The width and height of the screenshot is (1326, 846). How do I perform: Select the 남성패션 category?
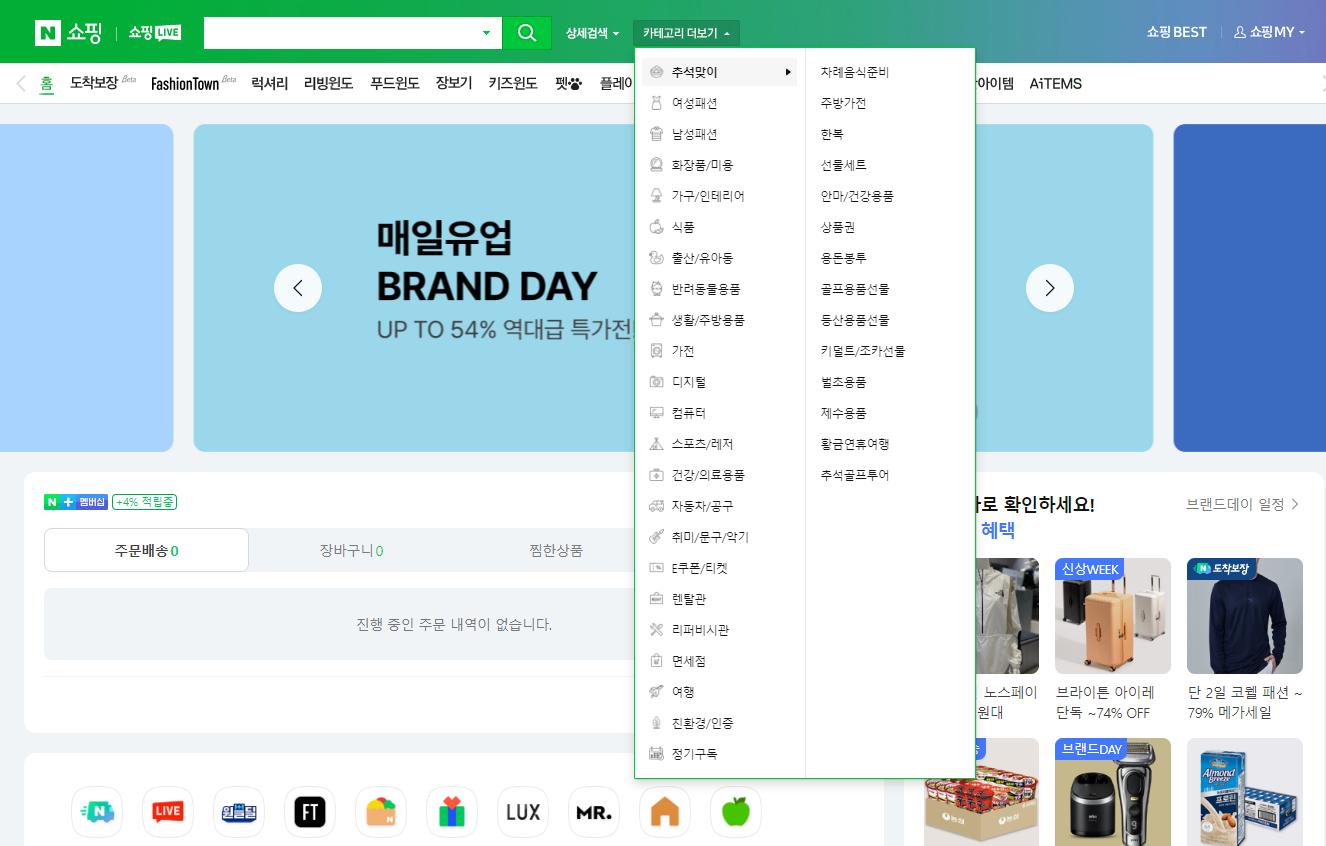coord(694,134)
